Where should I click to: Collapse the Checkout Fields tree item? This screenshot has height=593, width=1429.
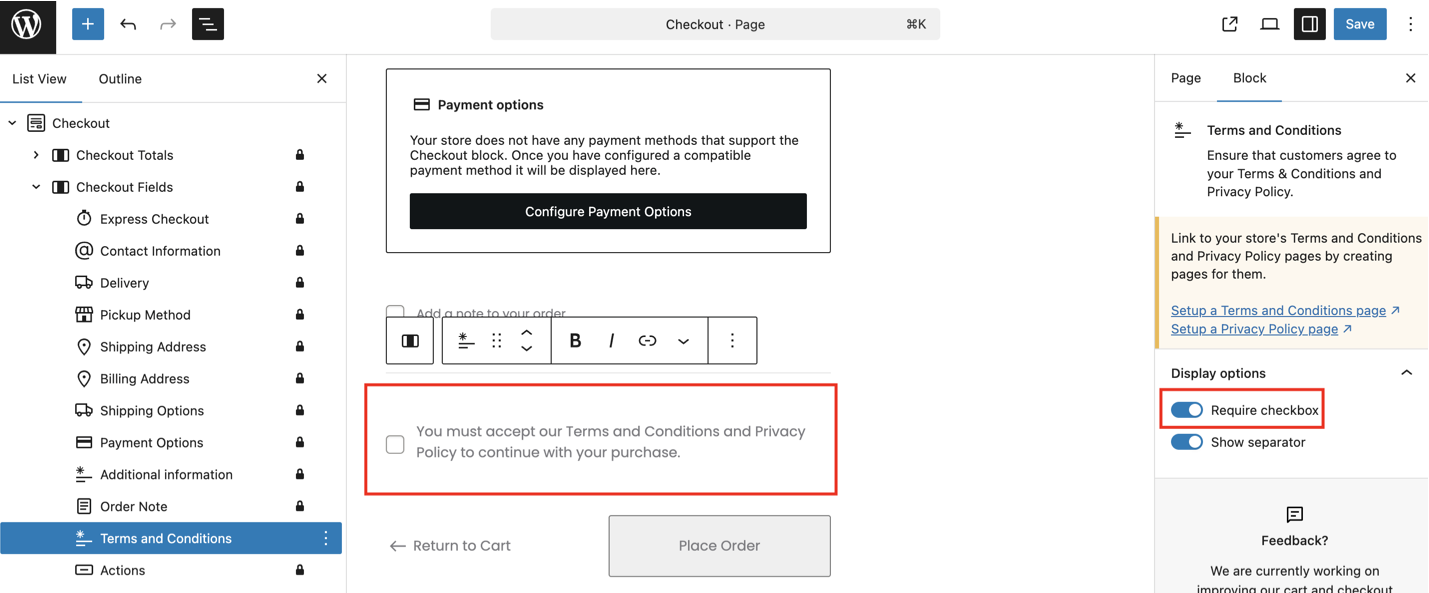pyautogui.click(x=36, y=187)
